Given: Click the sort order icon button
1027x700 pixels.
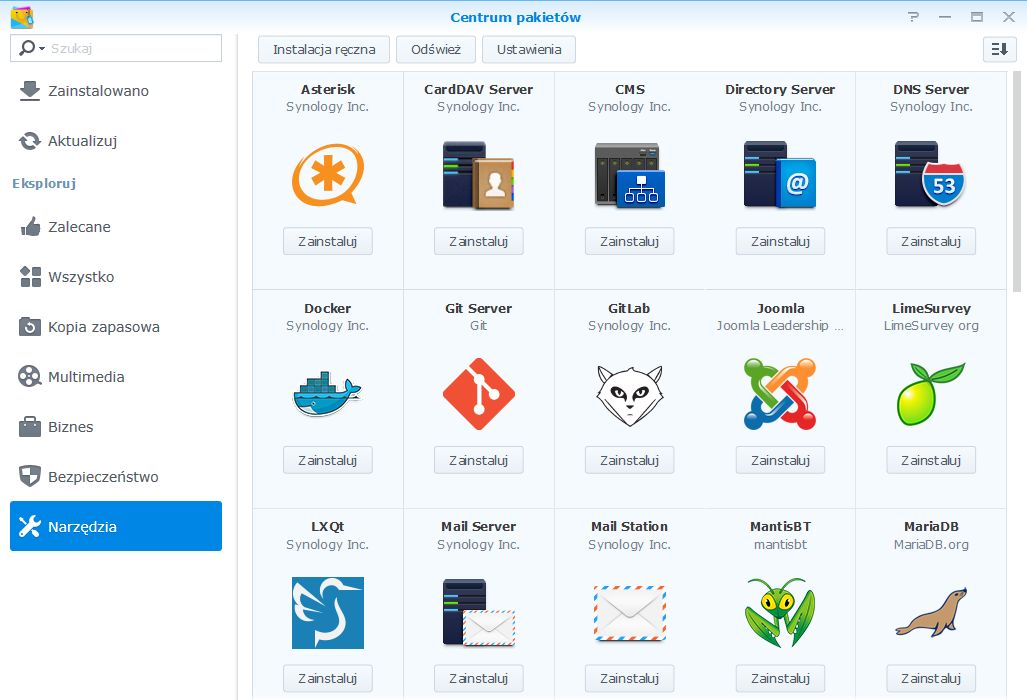Looking at the screenshot, I should (x=999, y=49).
